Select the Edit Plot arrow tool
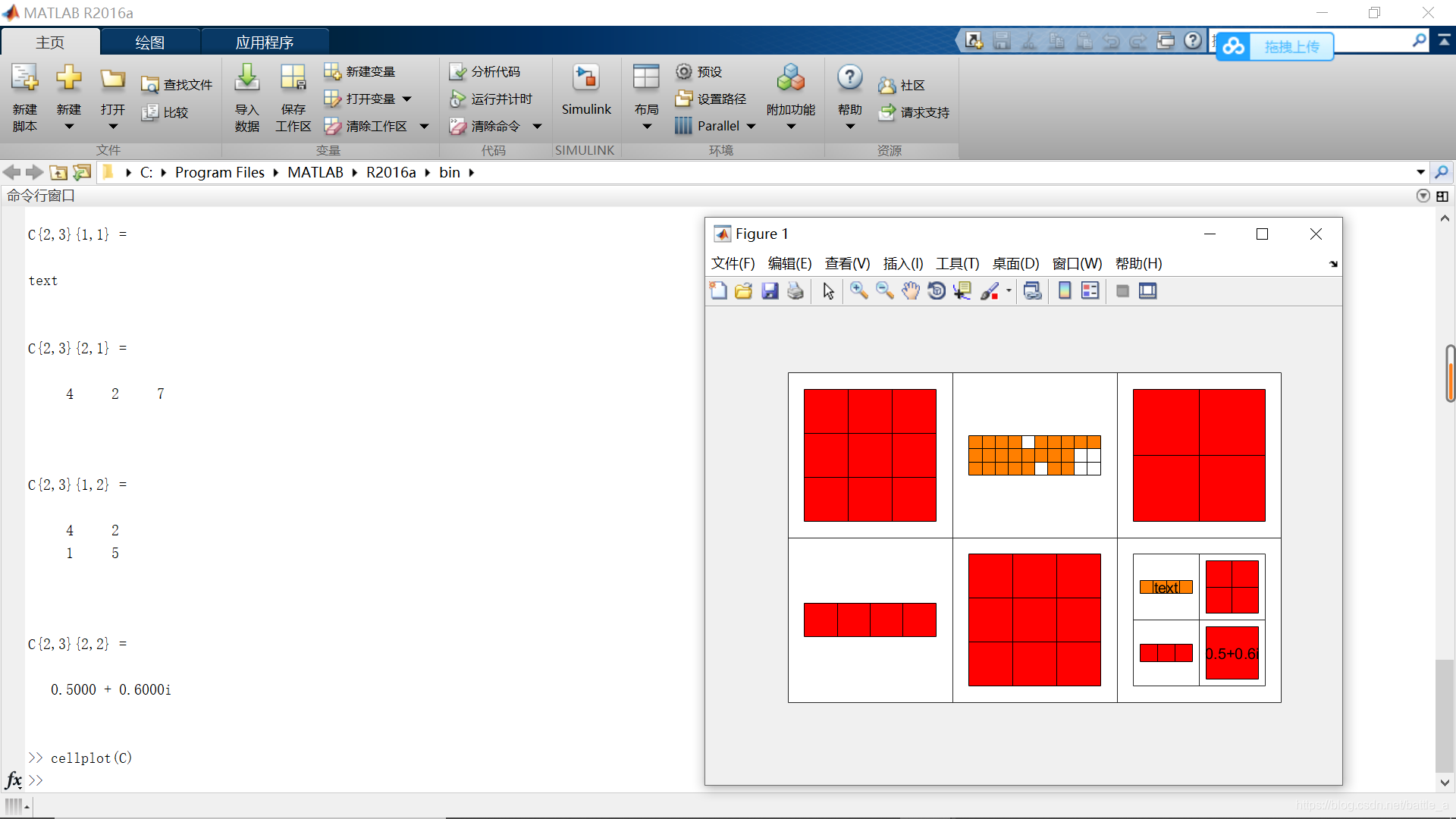This screenshot has height=819, width=1456. click(829, 290)
